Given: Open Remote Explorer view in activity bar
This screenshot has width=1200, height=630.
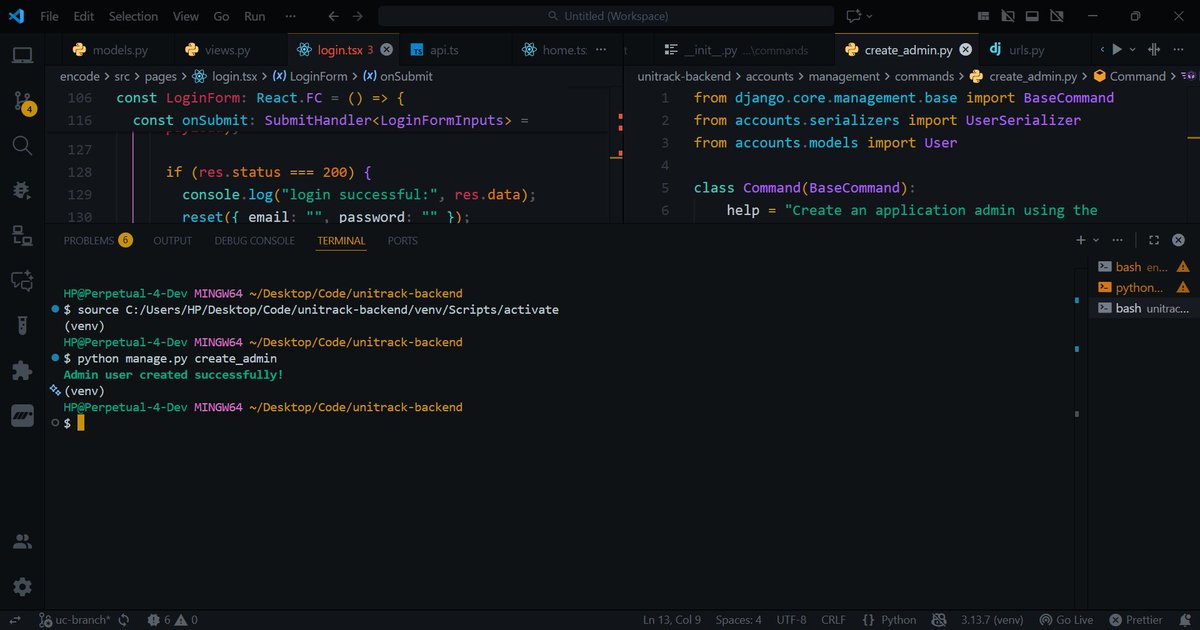Looking at the screenshot, I should pyautogui.click(x=22, y=235).
